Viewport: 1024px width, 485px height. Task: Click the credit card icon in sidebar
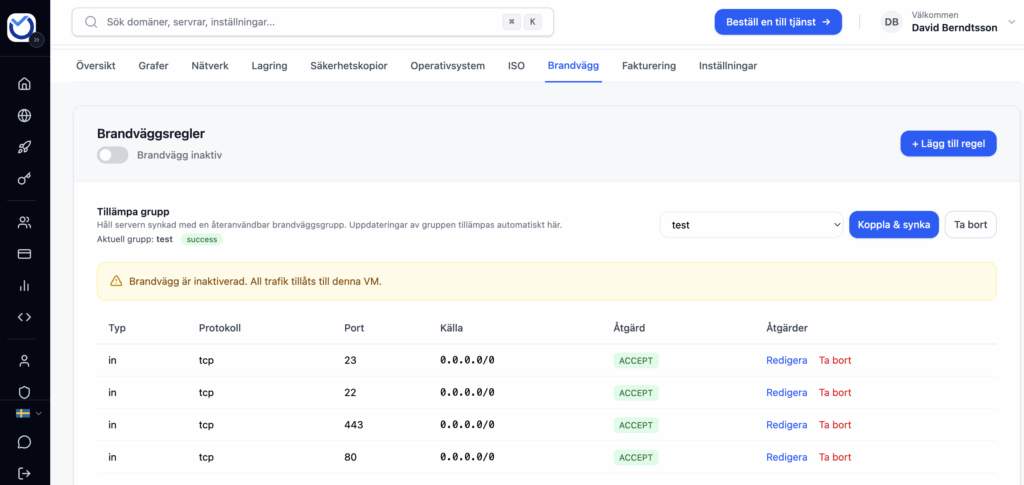25,254
